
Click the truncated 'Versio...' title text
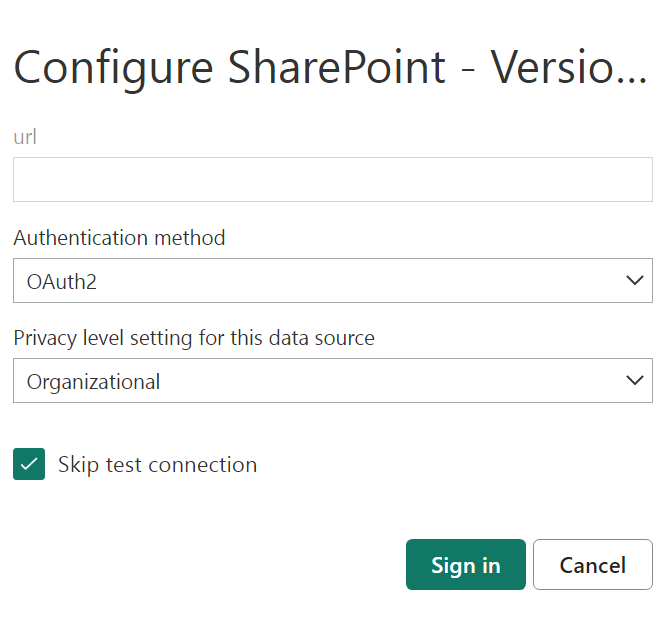point(567,68)
